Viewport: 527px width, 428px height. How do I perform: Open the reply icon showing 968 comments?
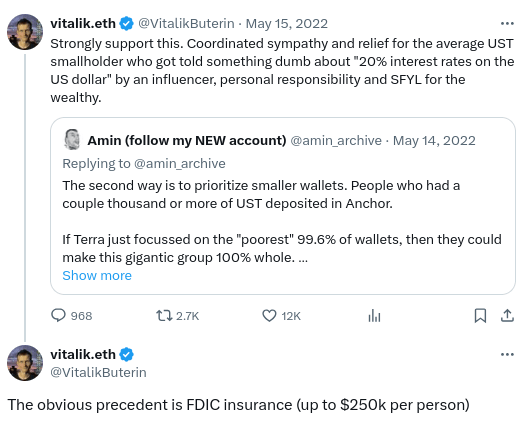[58, 316]
